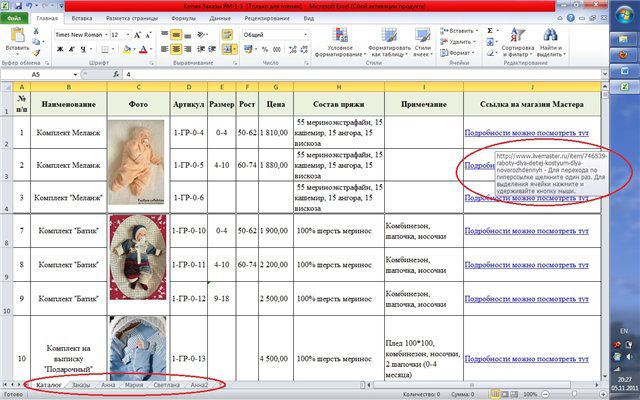Switch to the Формулы ribbon tab
The image size is (640, 400).
click(183, 18)
